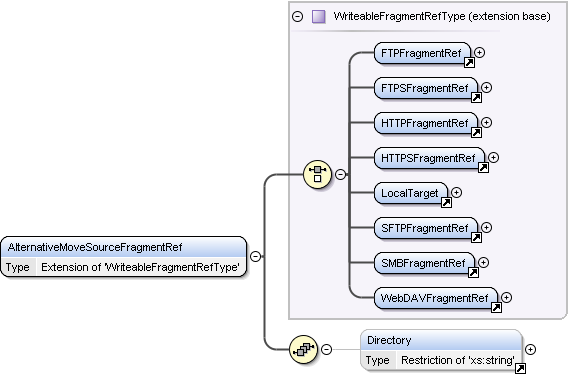585x375 pixels.
Task: Select the SFTPFragmentRef element
Action: pos(426,228)
